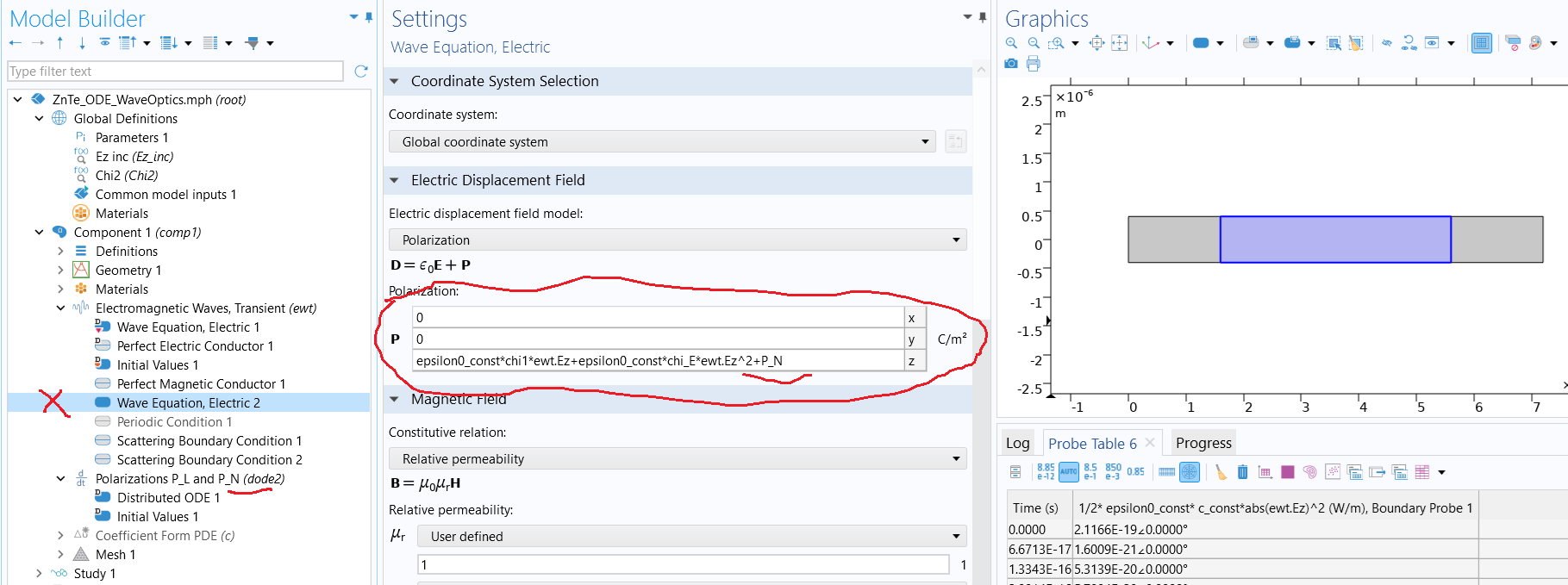Toggle the grid display button in Graphics

(1481, 43)
